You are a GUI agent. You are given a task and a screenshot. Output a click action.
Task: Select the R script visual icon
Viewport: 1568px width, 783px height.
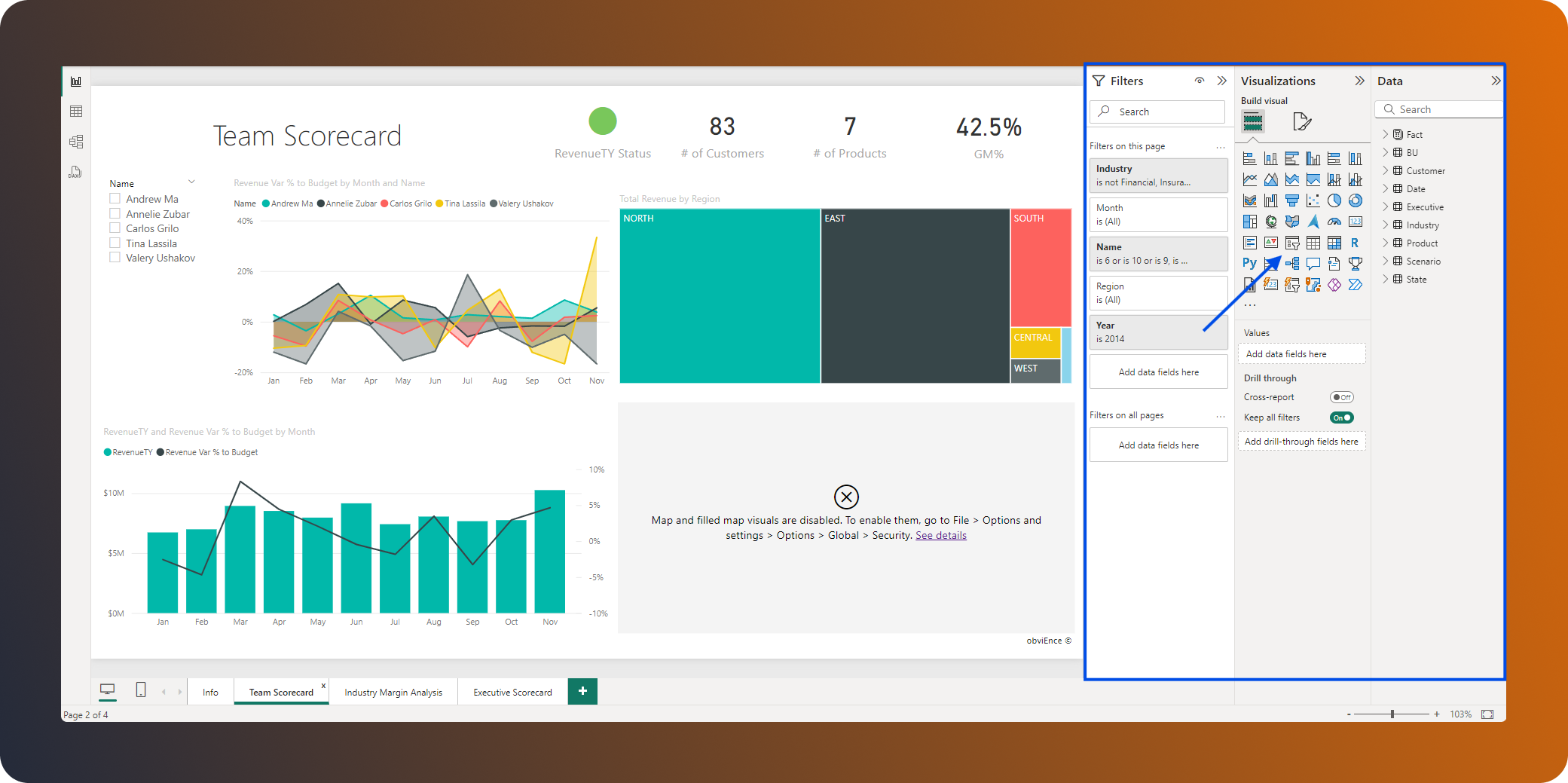coord(1355,242)
